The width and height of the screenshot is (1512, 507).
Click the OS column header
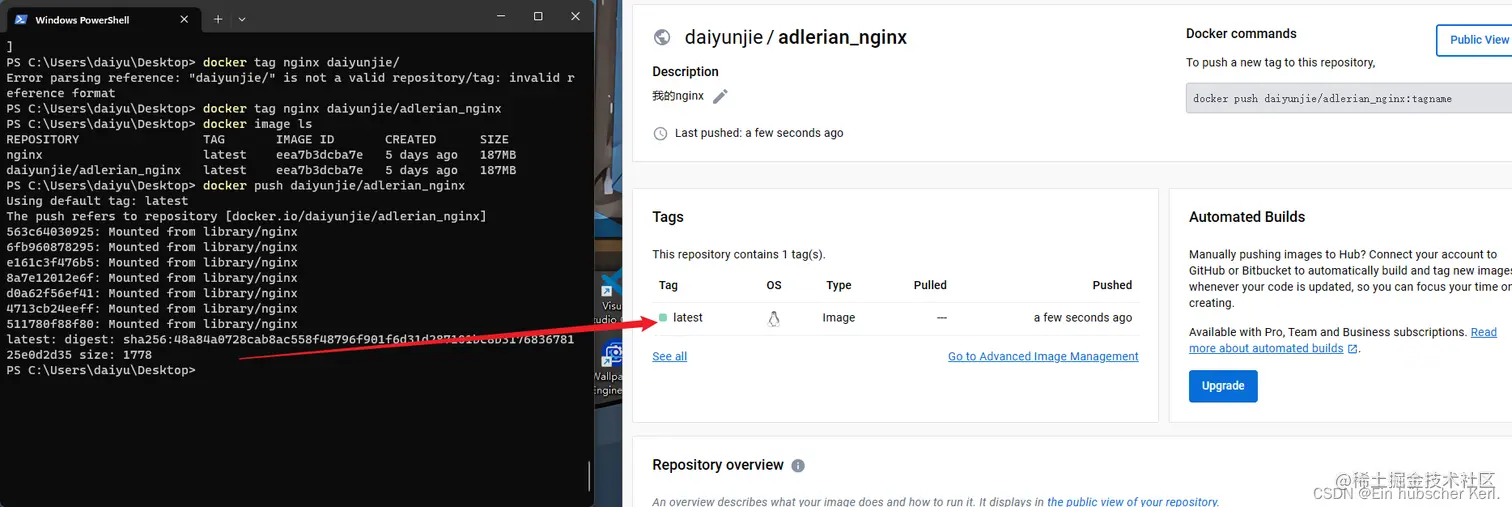click(774, 285)
